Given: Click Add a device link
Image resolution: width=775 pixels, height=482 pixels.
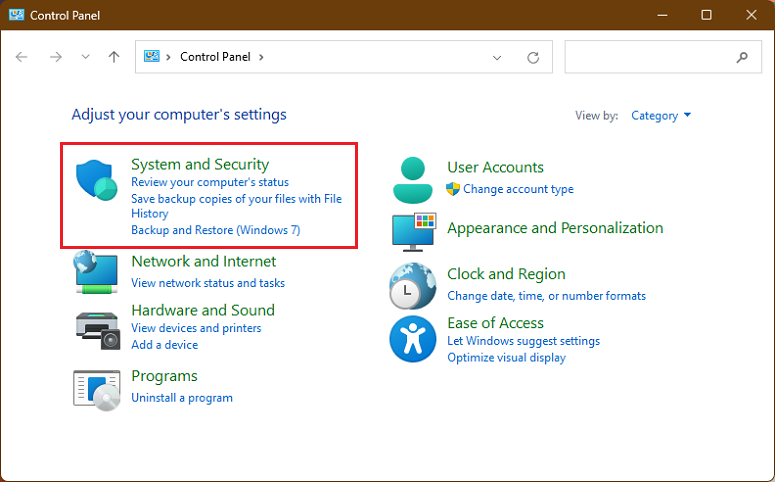Looking at the screenshot, I should [x=165, y=345].
